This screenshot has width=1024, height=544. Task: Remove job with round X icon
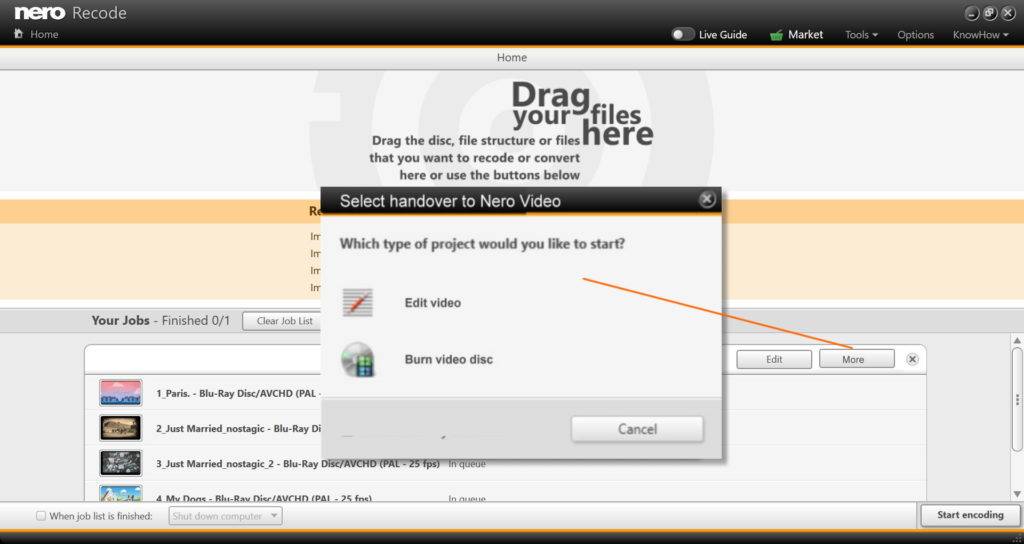click(912, 359)
